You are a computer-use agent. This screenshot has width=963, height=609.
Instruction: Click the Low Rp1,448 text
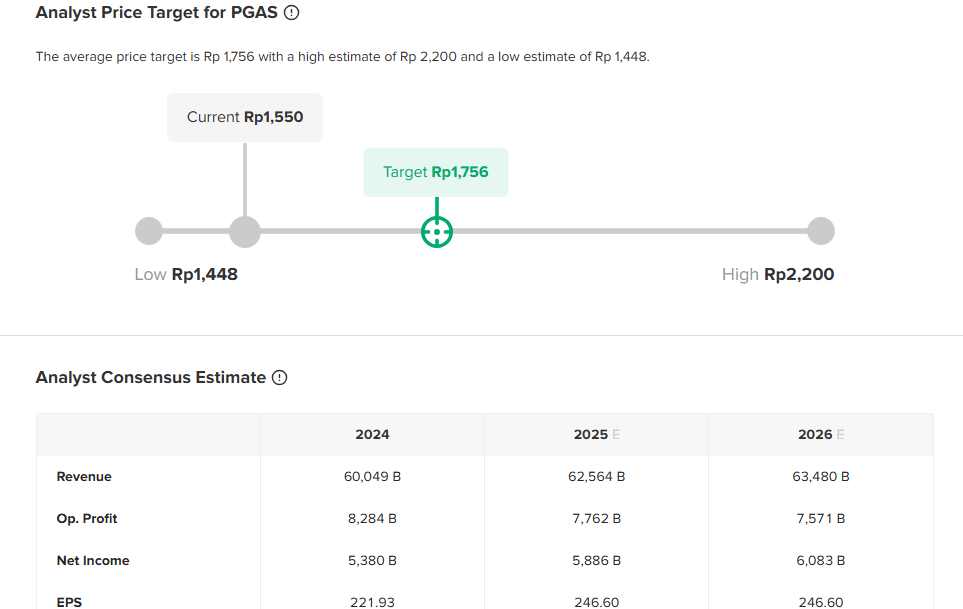click(186, 274)
